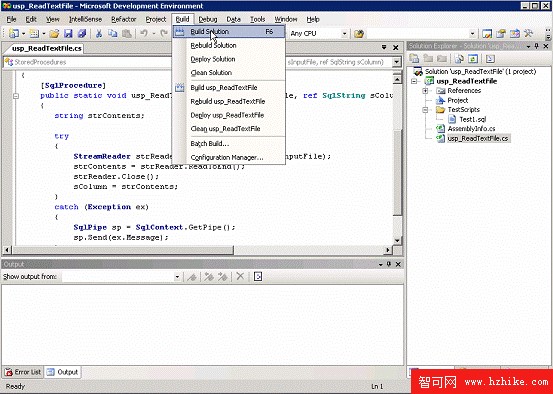
Task: Click Go to Previous Message icon in Output
Action: pyautogui.click(x=209, y=277)
